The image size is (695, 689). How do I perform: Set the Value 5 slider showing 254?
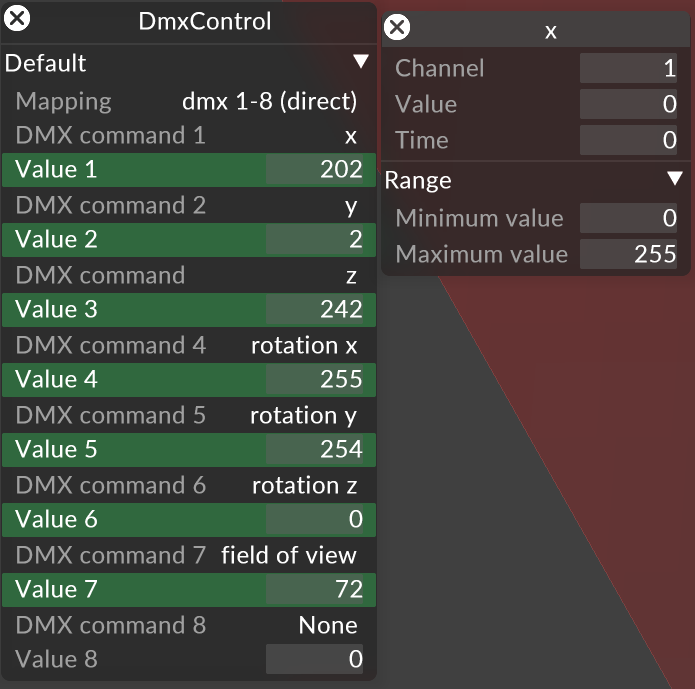click(x=188, y=450)
